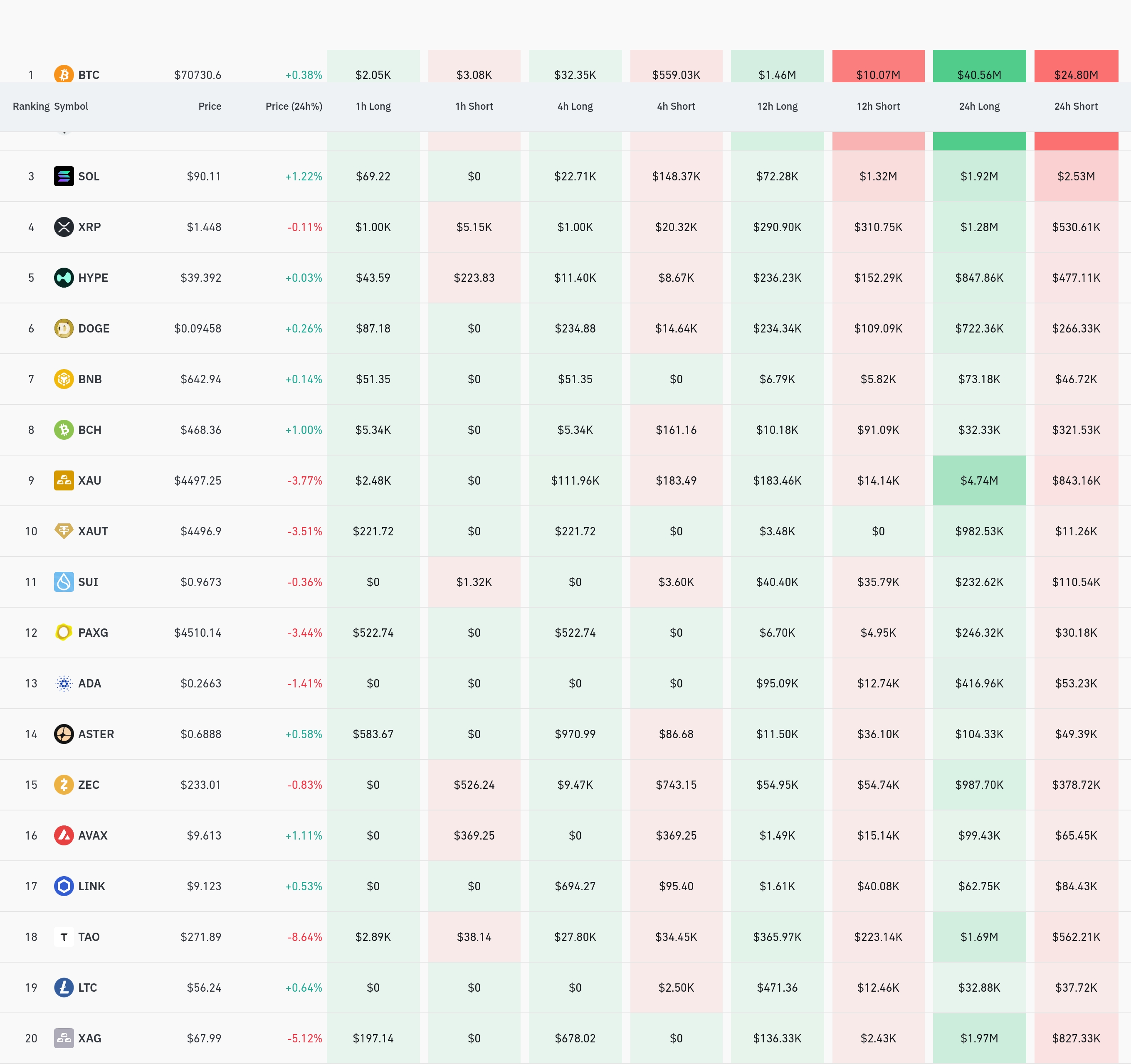Open the TAO symbol link

point(89,937)
